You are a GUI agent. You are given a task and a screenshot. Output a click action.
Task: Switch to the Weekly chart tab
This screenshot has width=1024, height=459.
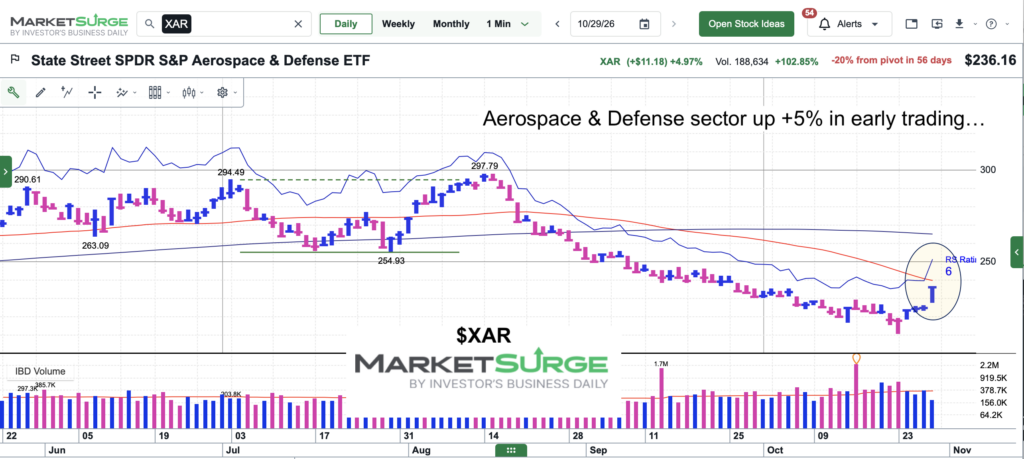point(398,24)
